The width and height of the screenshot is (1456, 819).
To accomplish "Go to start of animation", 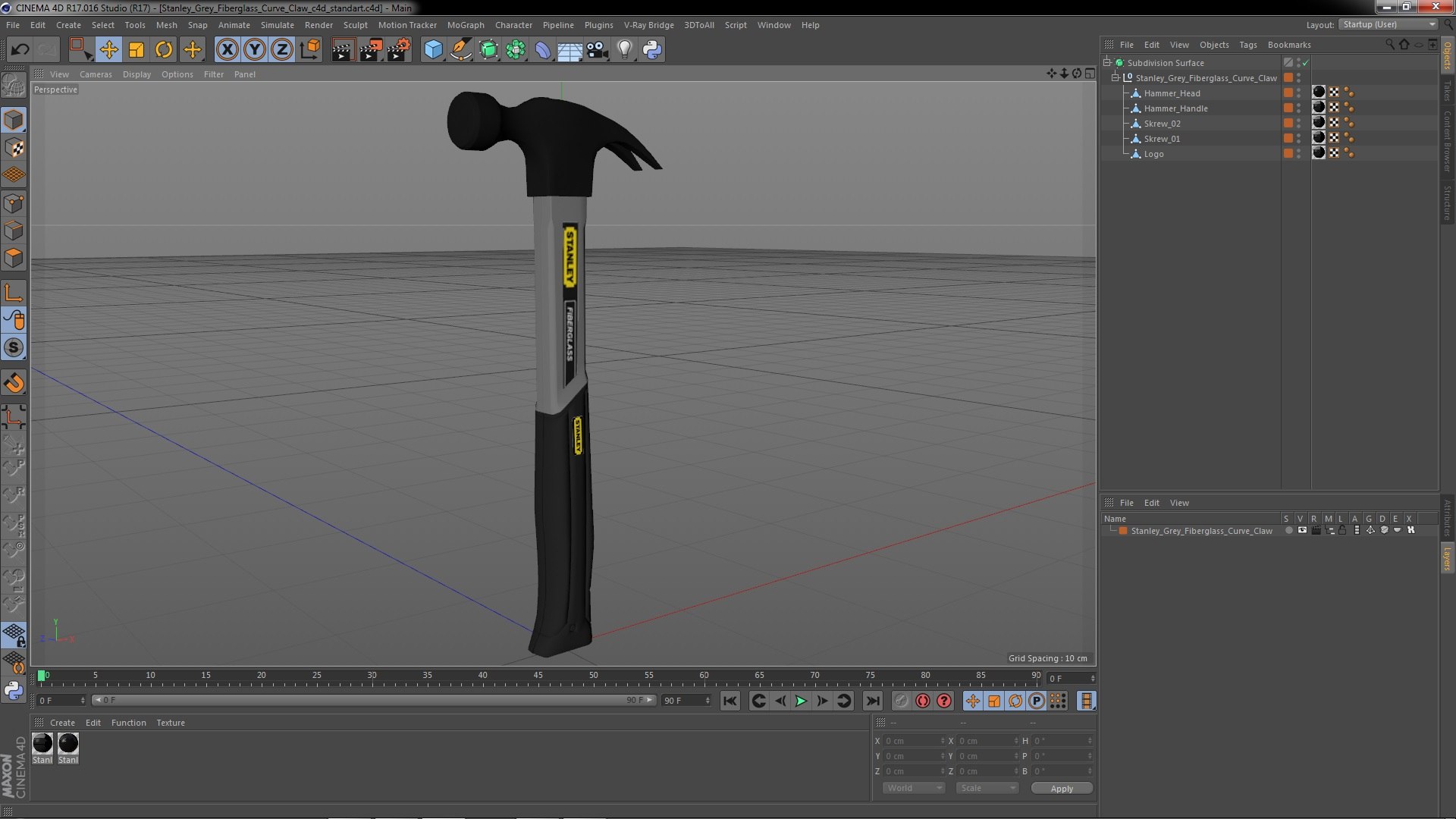I will tap(730, 701).
